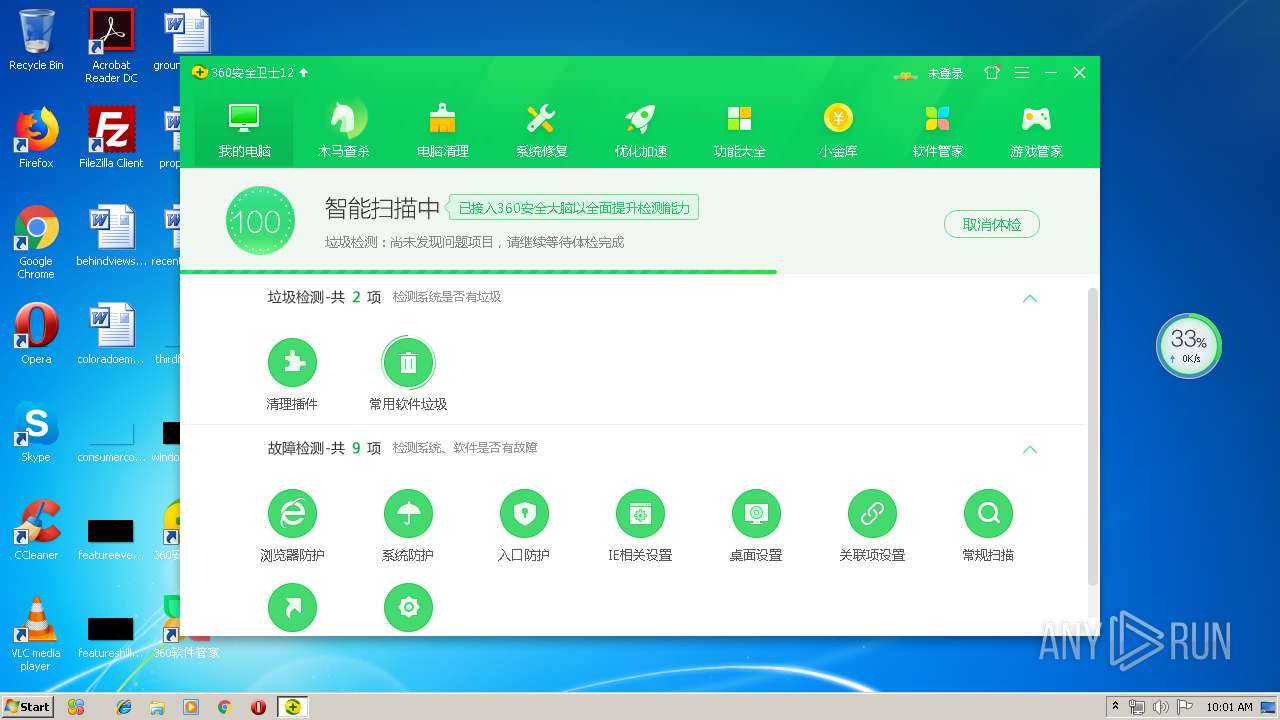Viewport: 1280px width, 720px height.
Task: Open VLC media player desktop shortcut
Action: 36,634
